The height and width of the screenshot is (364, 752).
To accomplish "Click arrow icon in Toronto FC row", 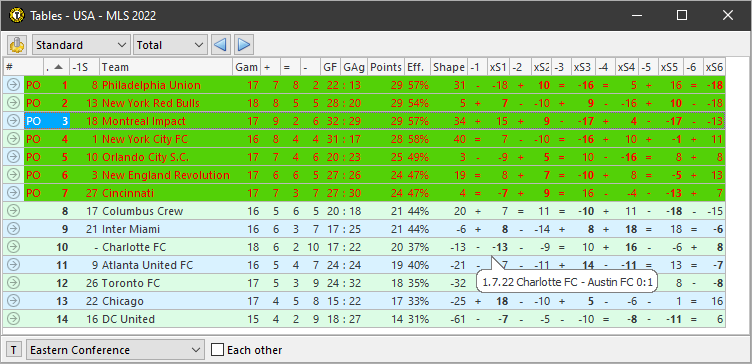I will [x=13, y=283].
